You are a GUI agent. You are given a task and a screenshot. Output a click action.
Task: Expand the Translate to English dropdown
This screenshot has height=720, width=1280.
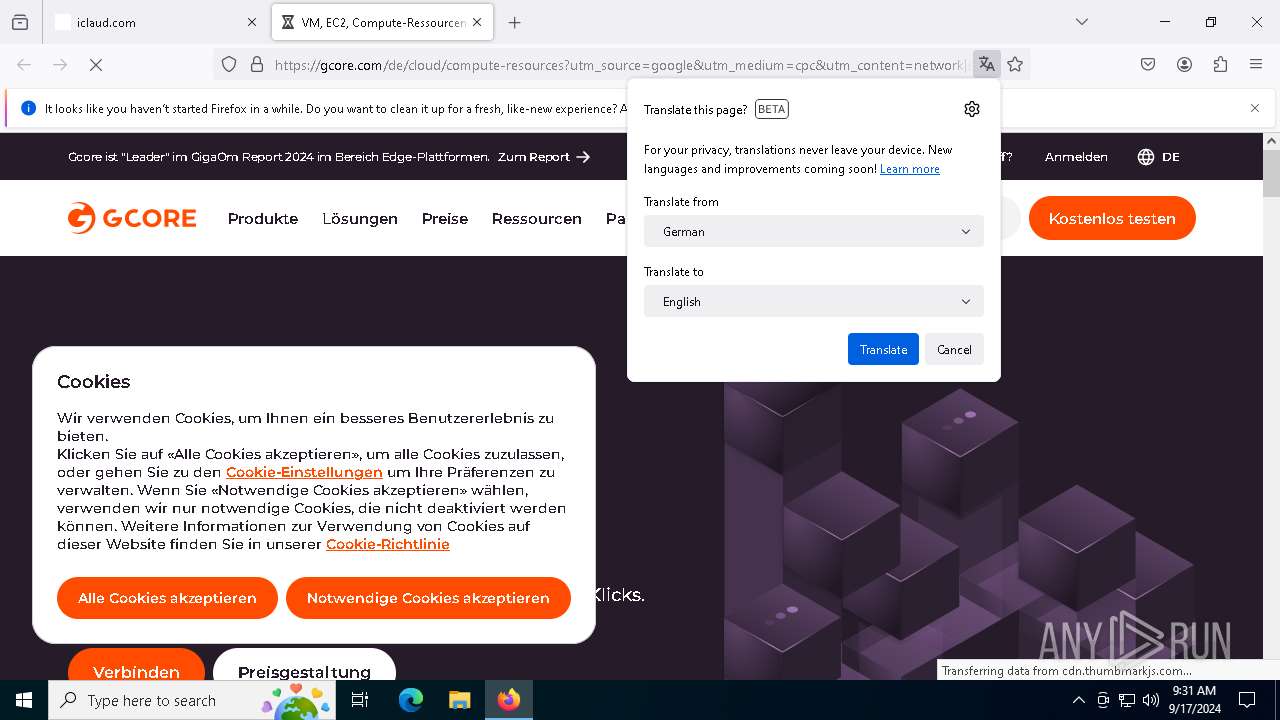coord(814,301)
